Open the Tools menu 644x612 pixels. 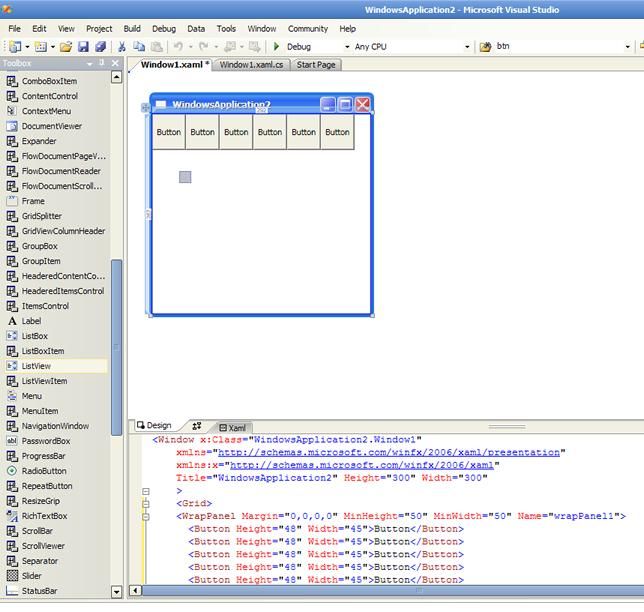(x=226, y=29)
